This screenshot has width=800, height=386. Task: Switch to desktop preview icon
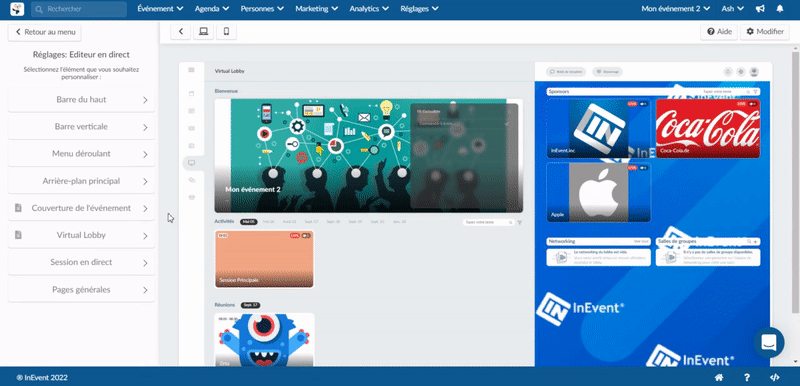click(204, 32)
